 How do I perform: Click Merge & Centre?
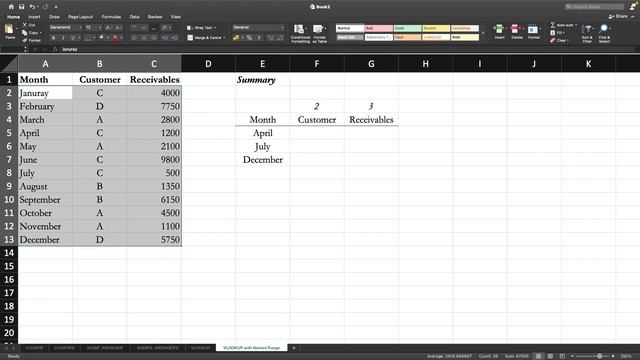[x=206, y=38]
